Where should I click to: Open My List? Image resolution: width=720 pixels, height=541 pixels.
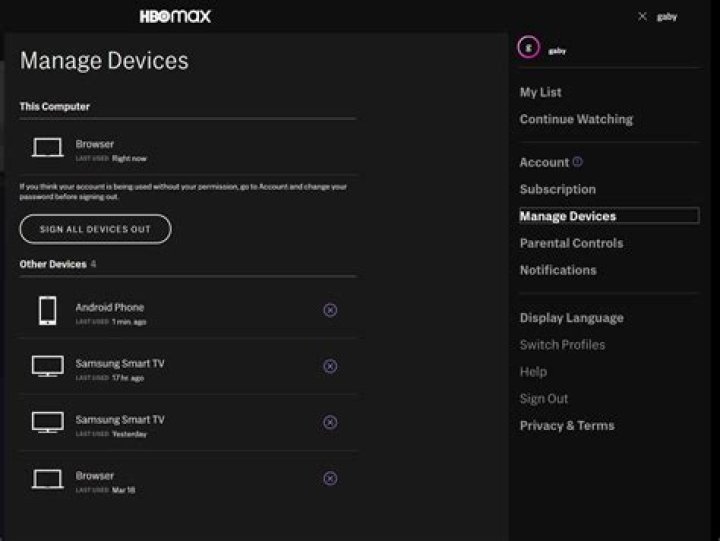tap(540, 92)
